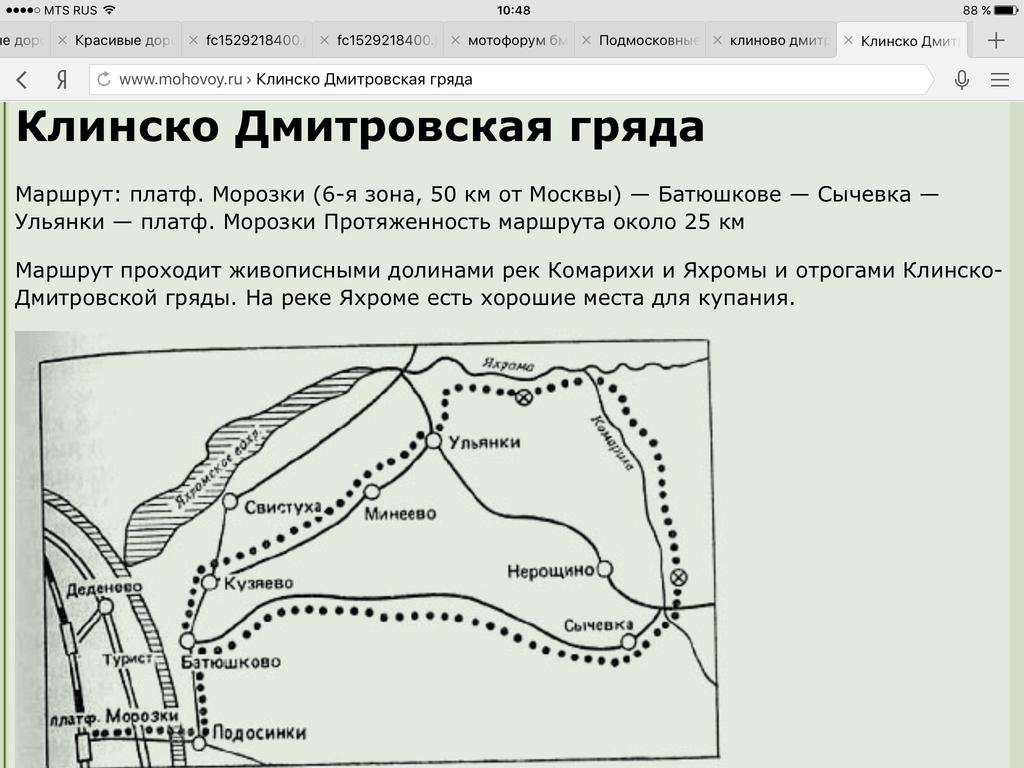Viewport: 1024px width, 768px height.
Task: Tap the back navigation arrow
Action: click(22, 80)
